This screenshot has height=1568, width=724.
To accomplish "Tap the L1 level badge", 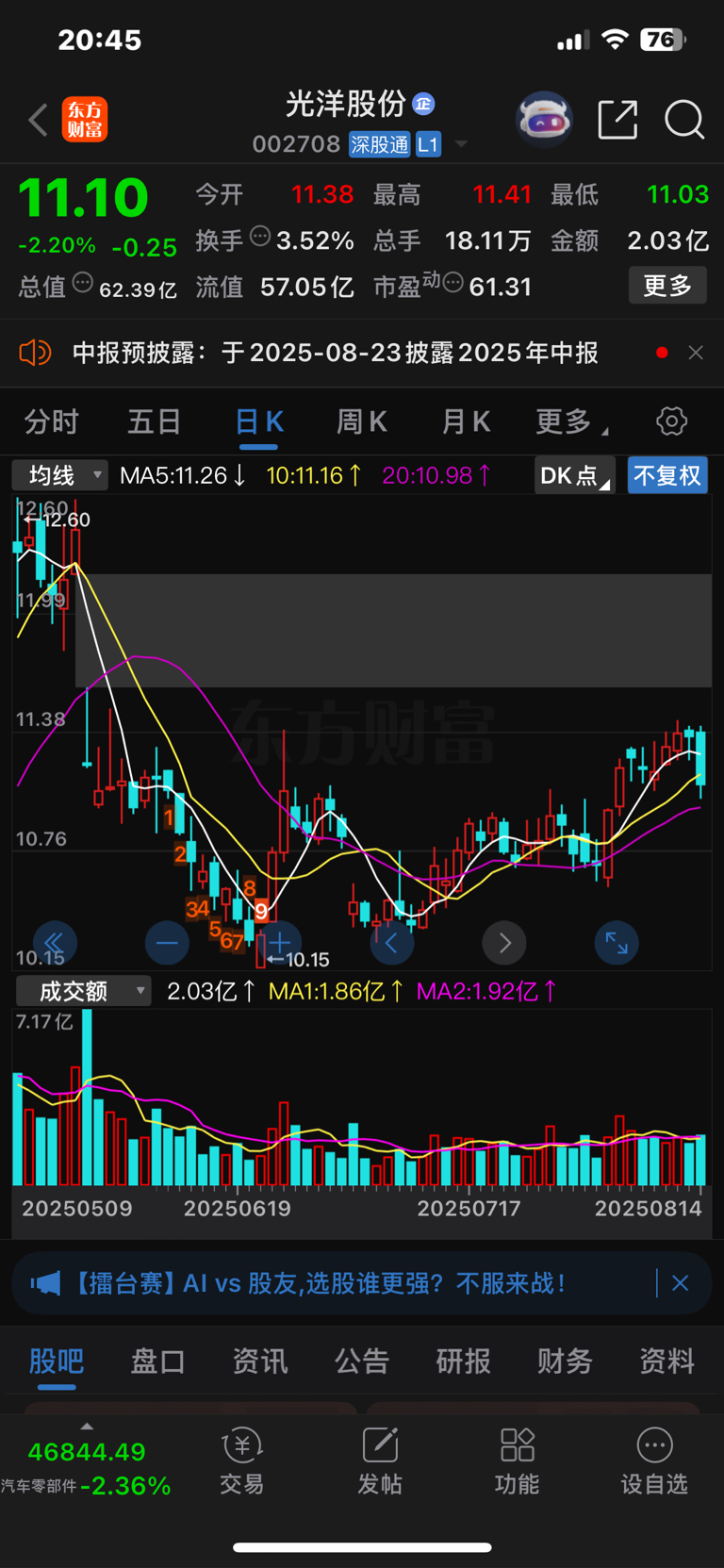I will pyautogui.click(x=428, y=144).
